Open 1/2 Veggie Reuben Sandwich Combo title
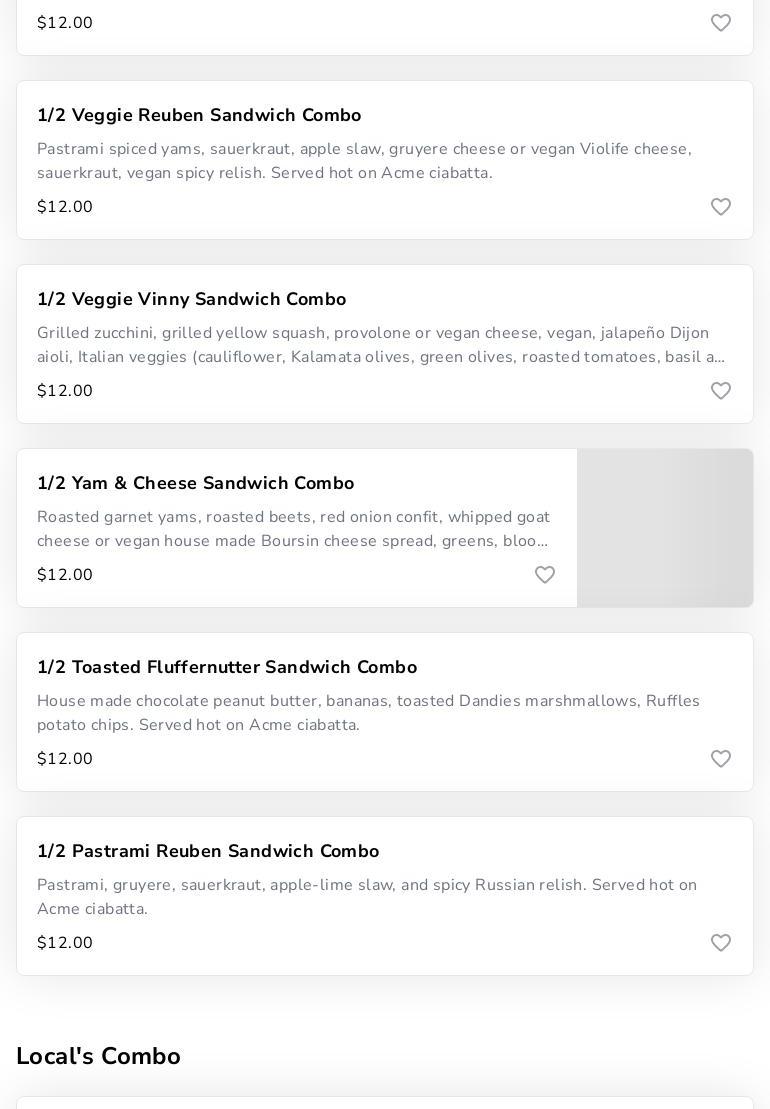 click(x=199, y=116)
